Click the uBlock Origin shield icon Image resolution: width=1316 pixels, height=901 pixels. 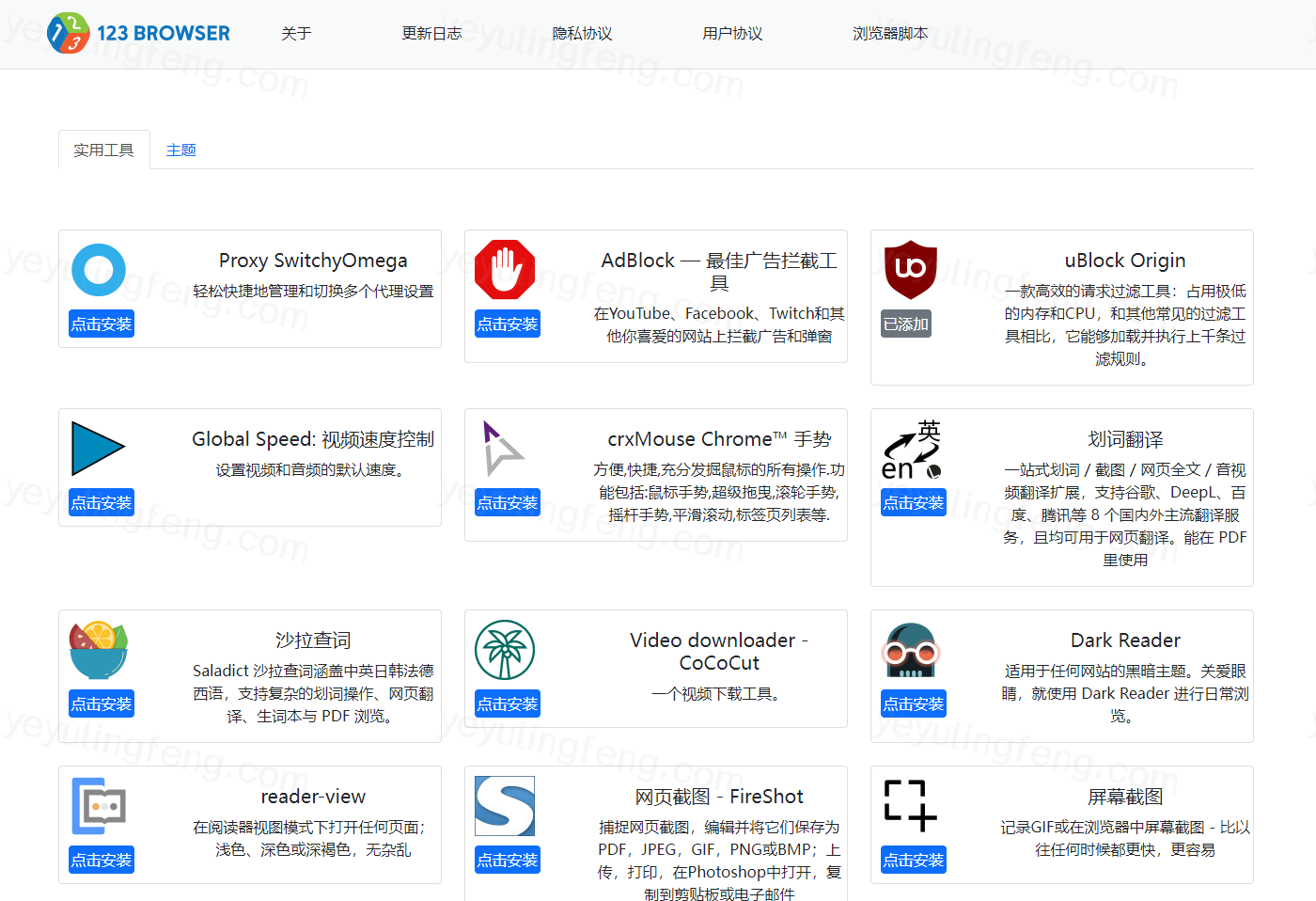point(911,270)
